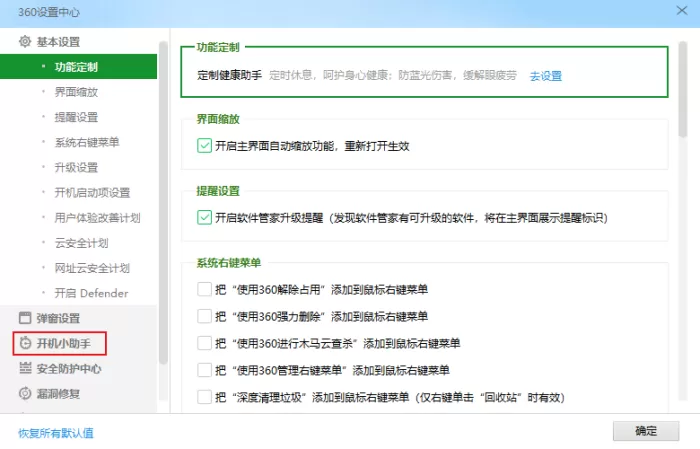Check 深度清理垃圾 right-click menu option

pos(204,397)
